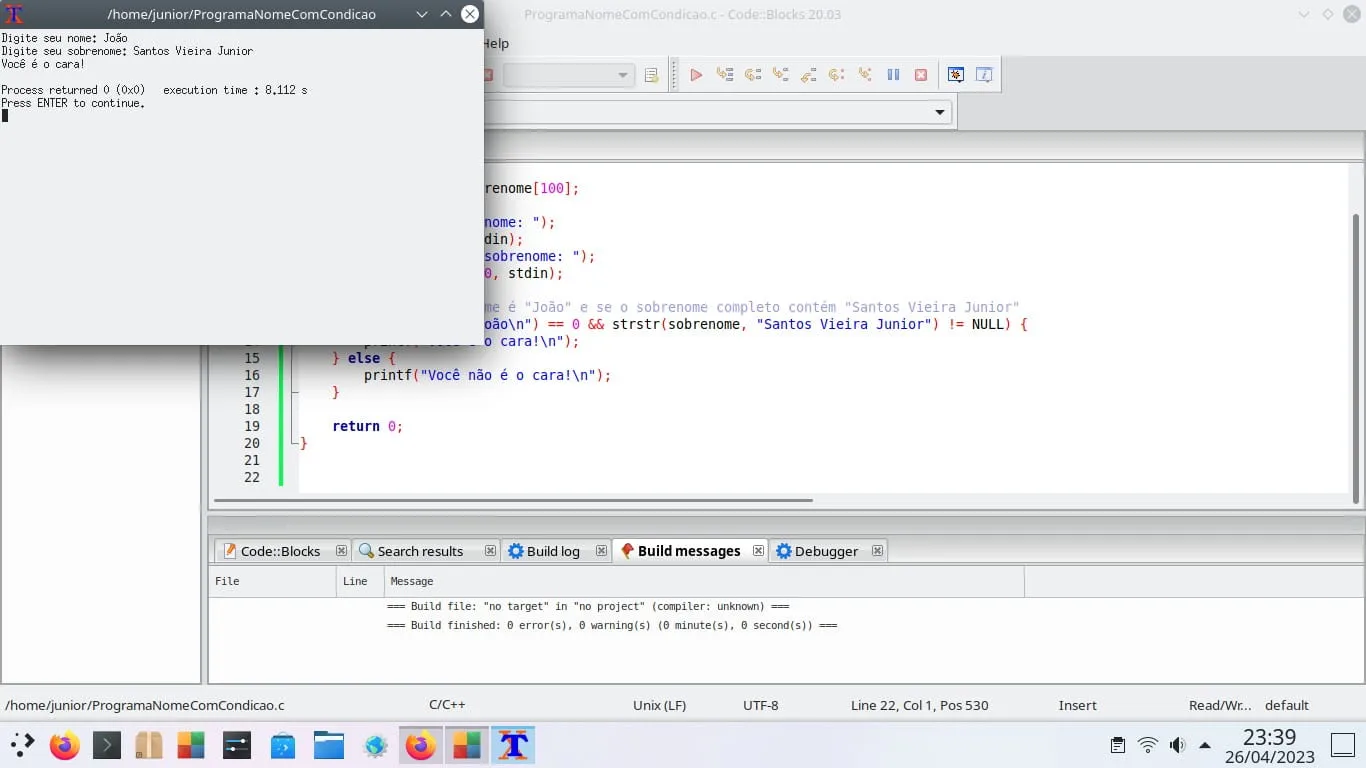This screenshot has width=1366, height=768.
Task: Close the Search results tab
Action: tap(490, 551)
